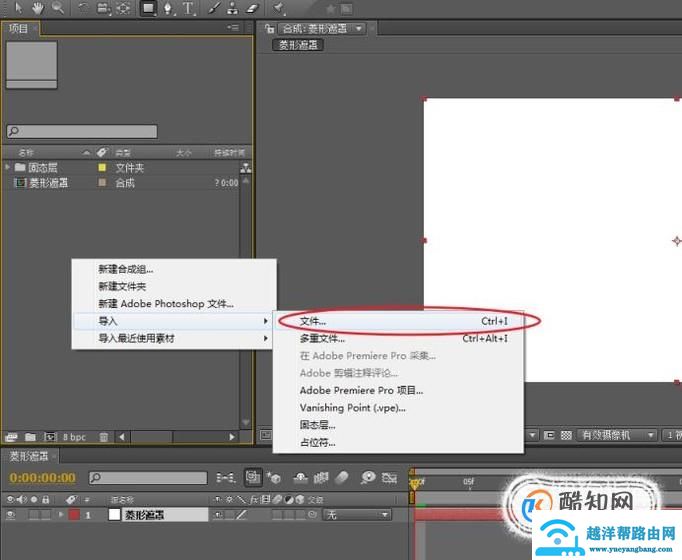Click trash delete icon in Project panel
The width and height of the screenshot is (682, 560).
(x=104, y=437)
